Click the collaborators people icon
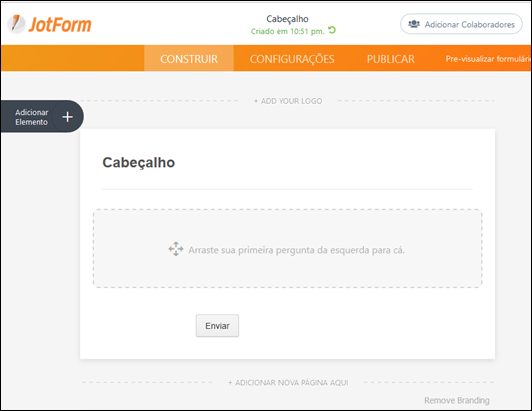532x411 pixels. click(414, 24)
